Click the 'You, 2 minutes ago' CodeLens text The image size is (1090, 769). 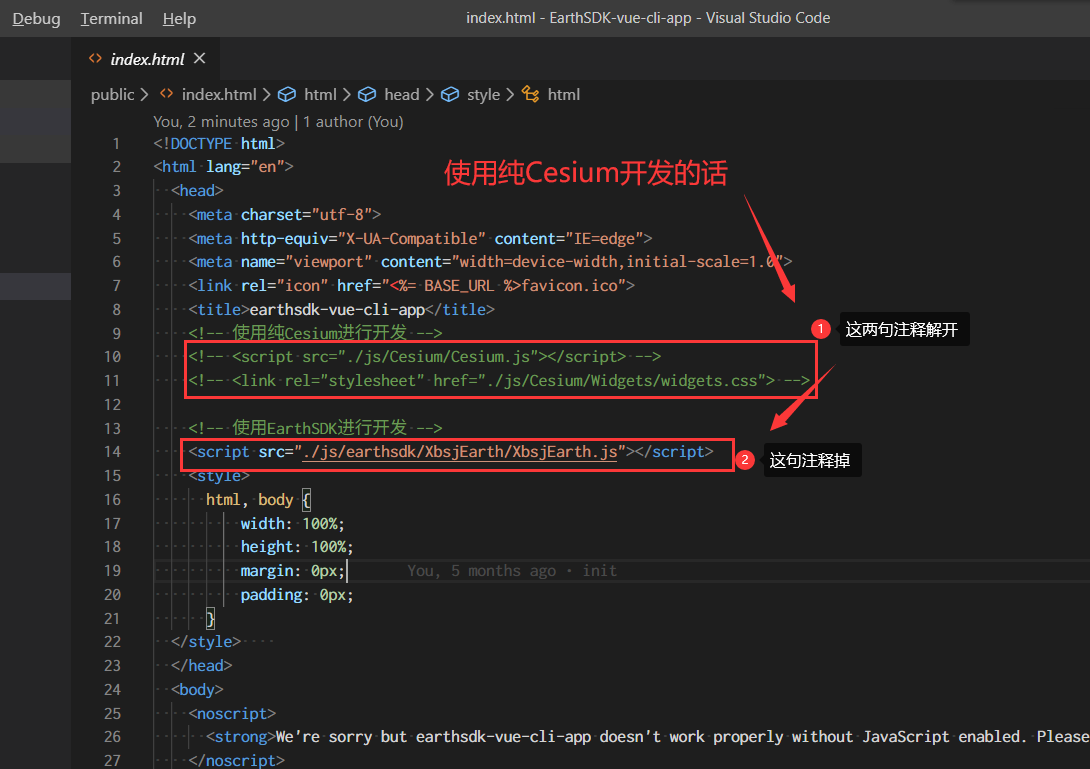point(221,122)
